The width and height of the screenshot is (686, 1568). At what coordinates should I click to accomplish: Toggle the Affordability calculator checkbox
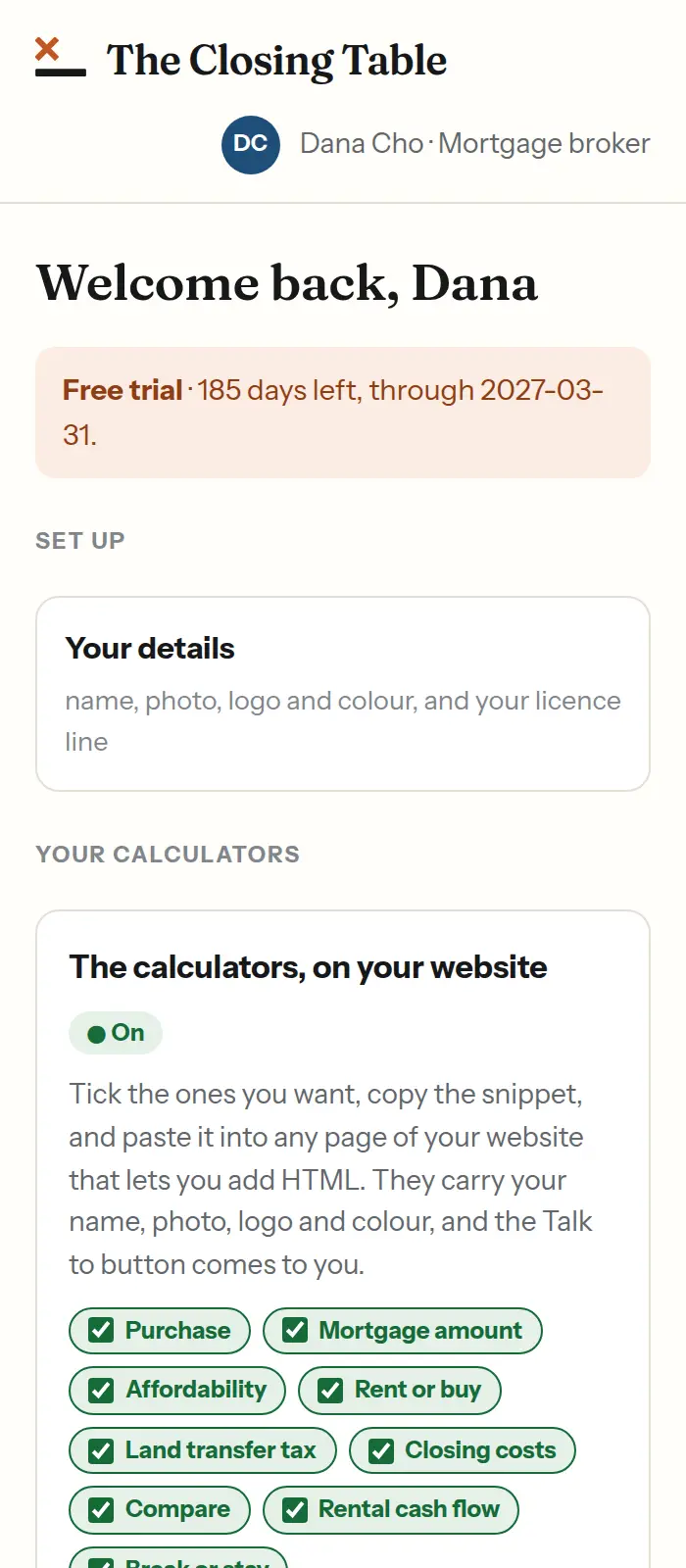pos(101,1390)
